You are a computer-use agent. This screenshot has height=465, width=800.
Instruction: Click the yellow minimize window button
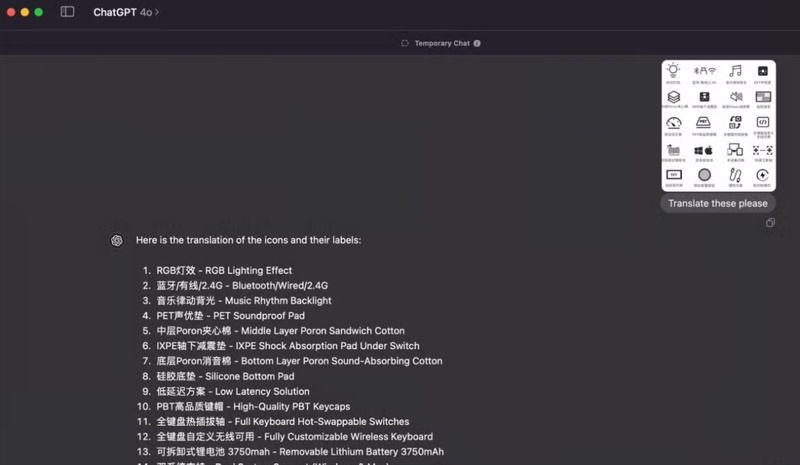click(x=24, y=12)
